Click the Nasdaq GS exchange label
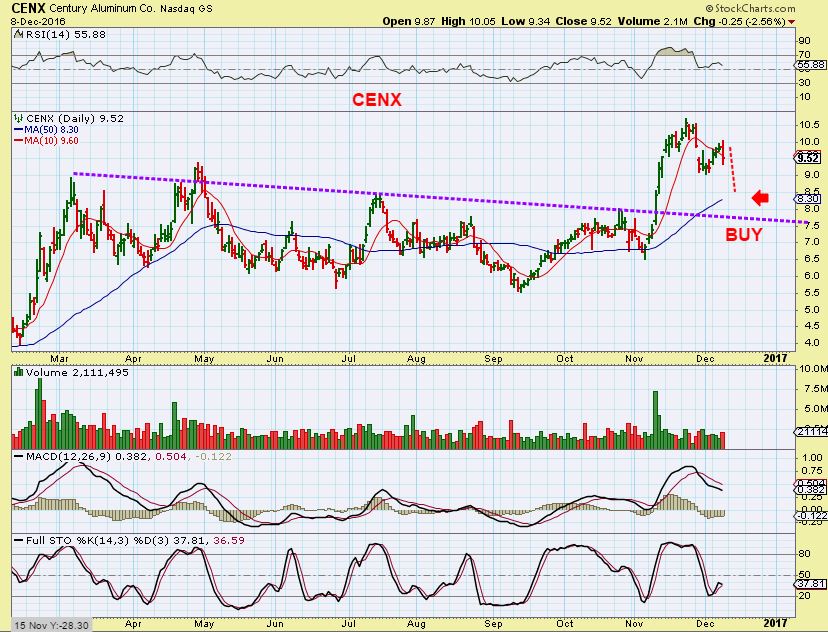The image size is (828, 632). [188, 8]
